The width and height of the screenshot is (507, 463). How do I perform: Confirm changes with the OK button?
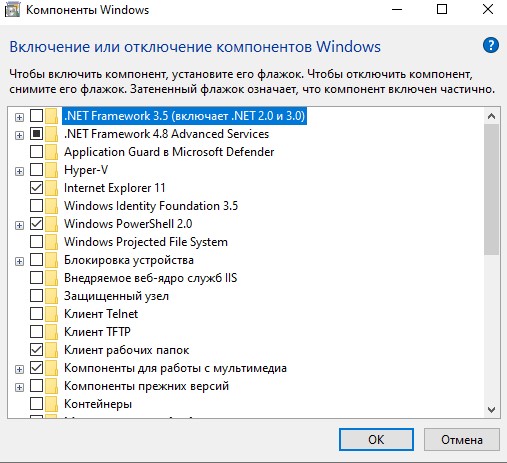click(x=376, y=440)
